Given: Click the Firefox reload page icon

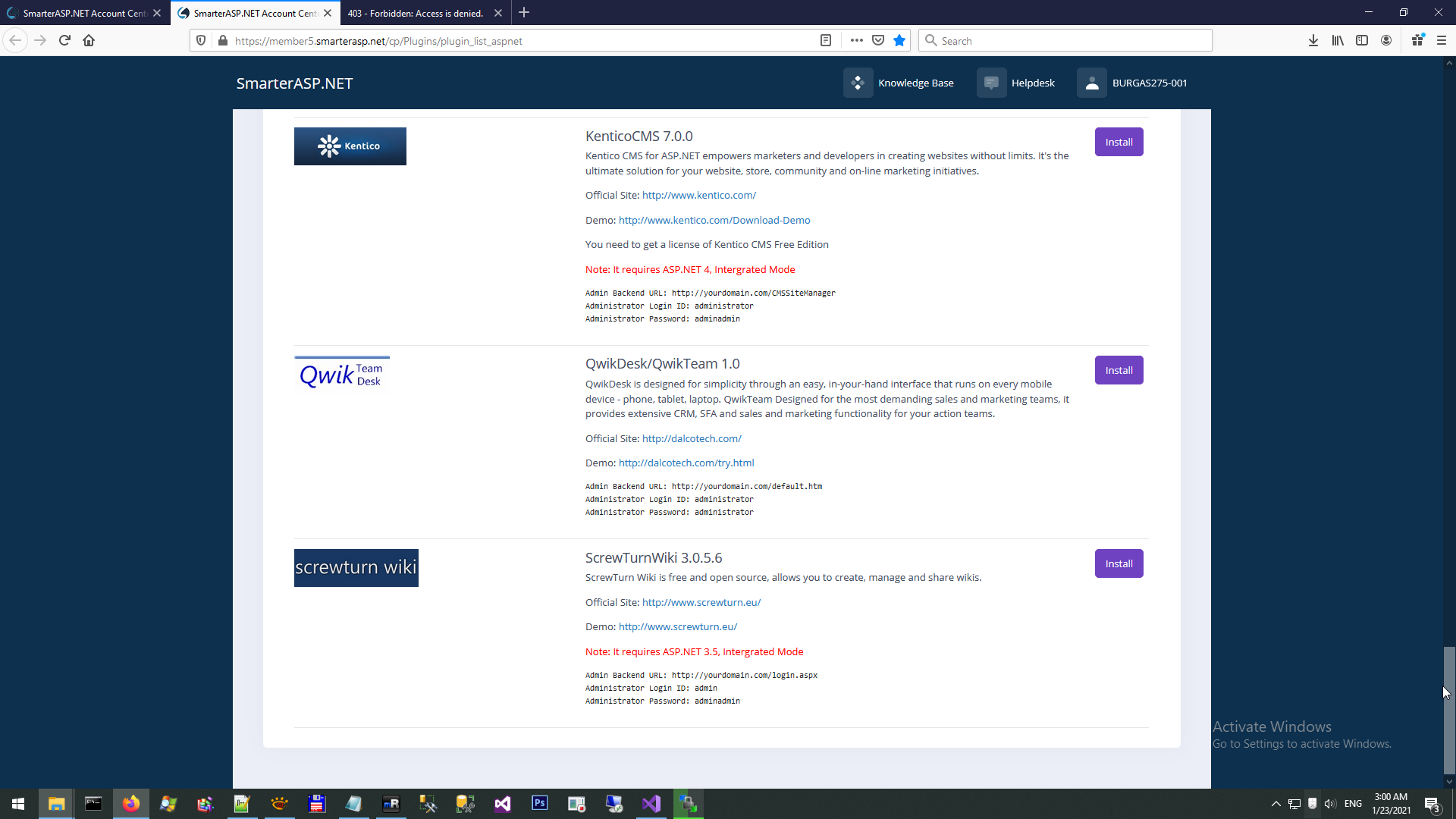Looking at the screenshot, I should (x=64, y=41).
